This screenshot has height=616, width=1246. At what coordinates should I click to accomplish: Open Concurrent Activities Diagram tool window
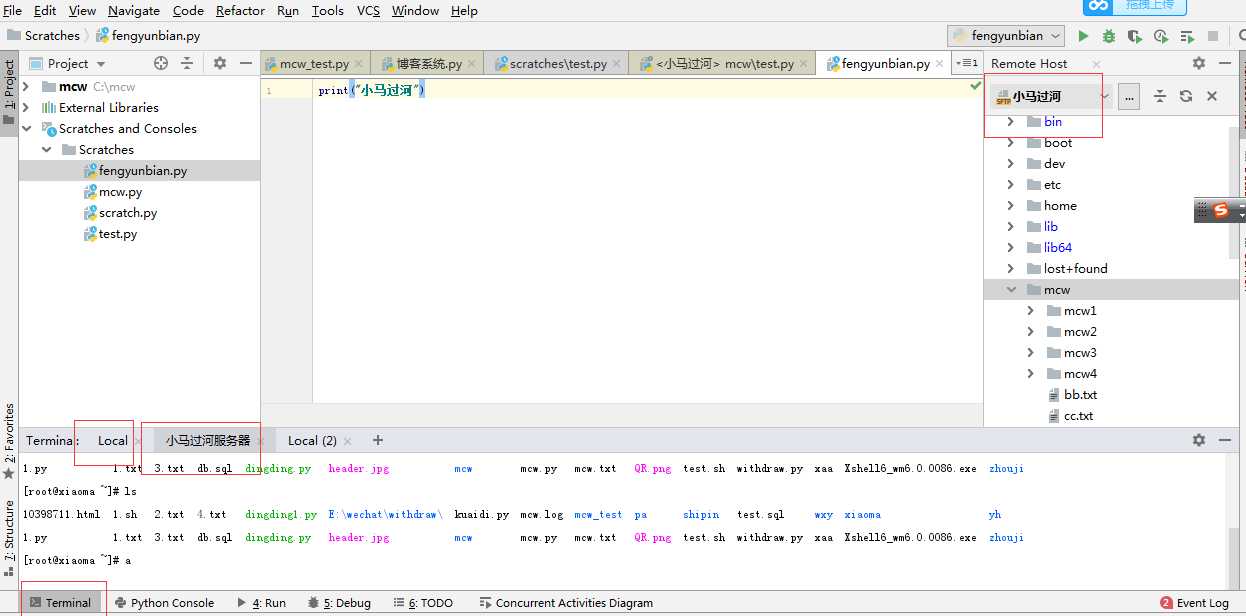[566, 603]
